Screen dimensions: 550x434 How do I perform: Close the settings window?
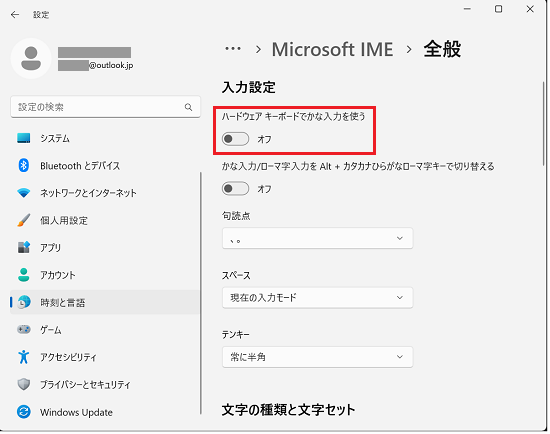point(530,9)
